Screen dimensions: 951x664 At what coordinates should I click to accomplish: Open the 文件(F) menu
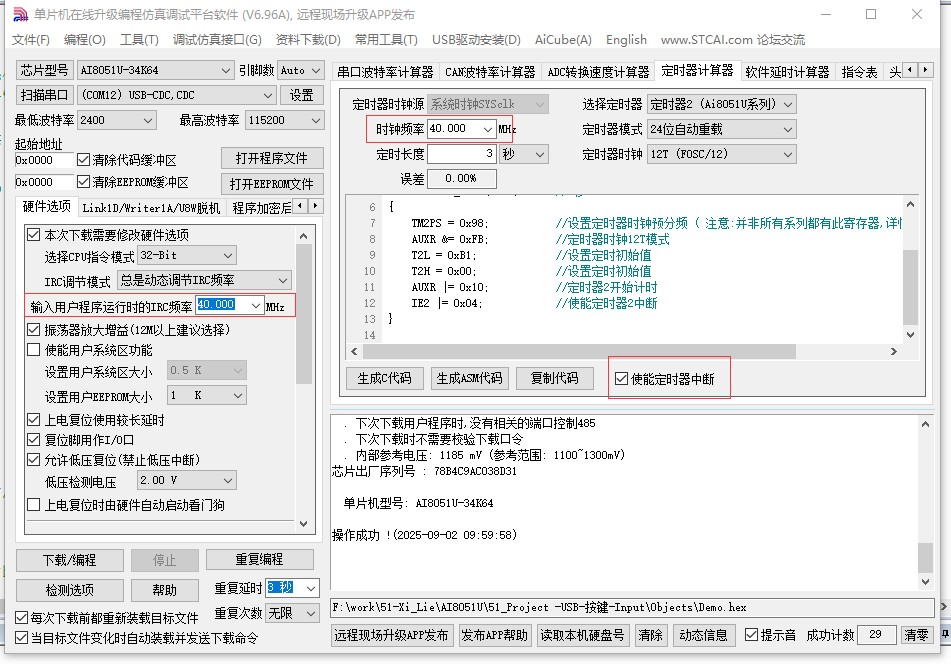30,40
